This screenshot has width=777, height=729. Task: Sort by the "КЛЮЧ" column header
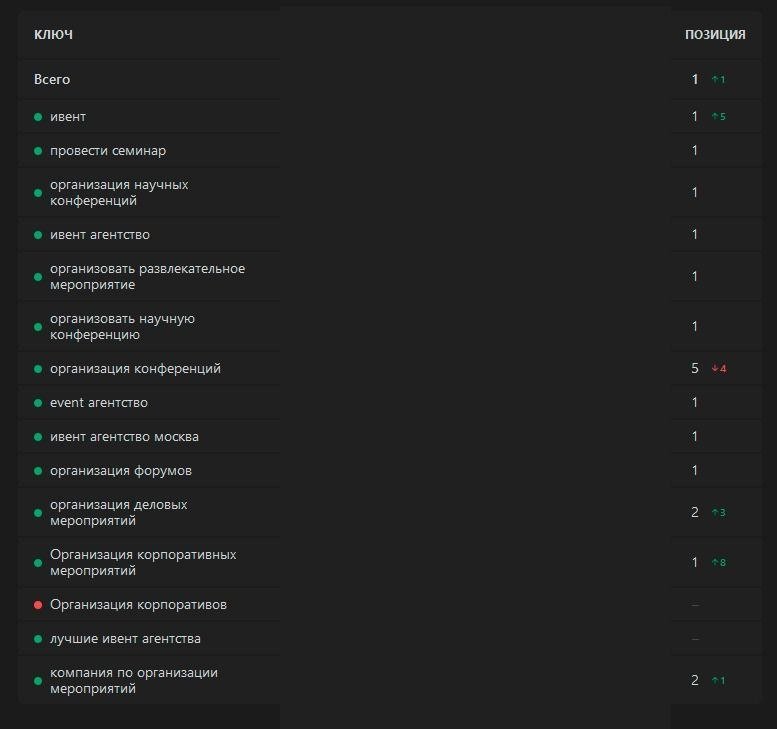(53, 35)
